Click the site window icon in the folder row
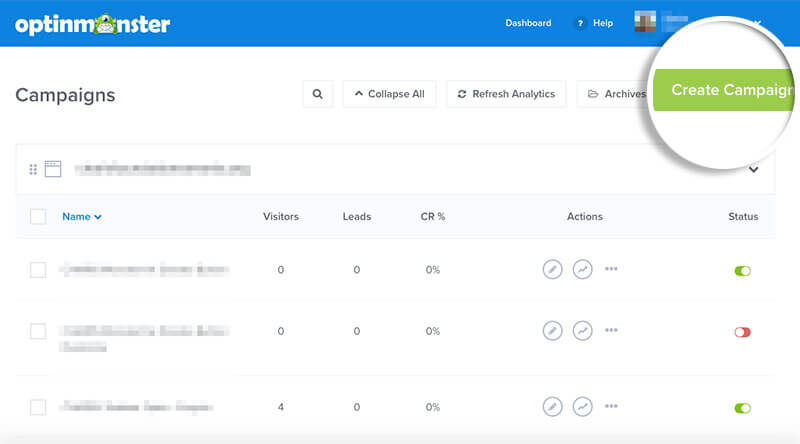Image resolution: width=800 pixels, height=444 pixels. (x=53, y=169)
